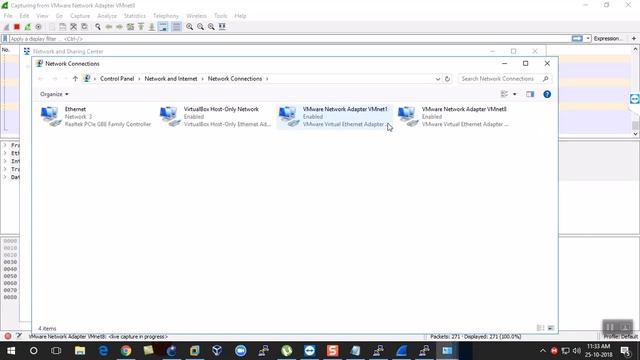Screen dimensions: 640x360
Task: Navigate to Control Panel breadcrumb
Action: point(117,79)
